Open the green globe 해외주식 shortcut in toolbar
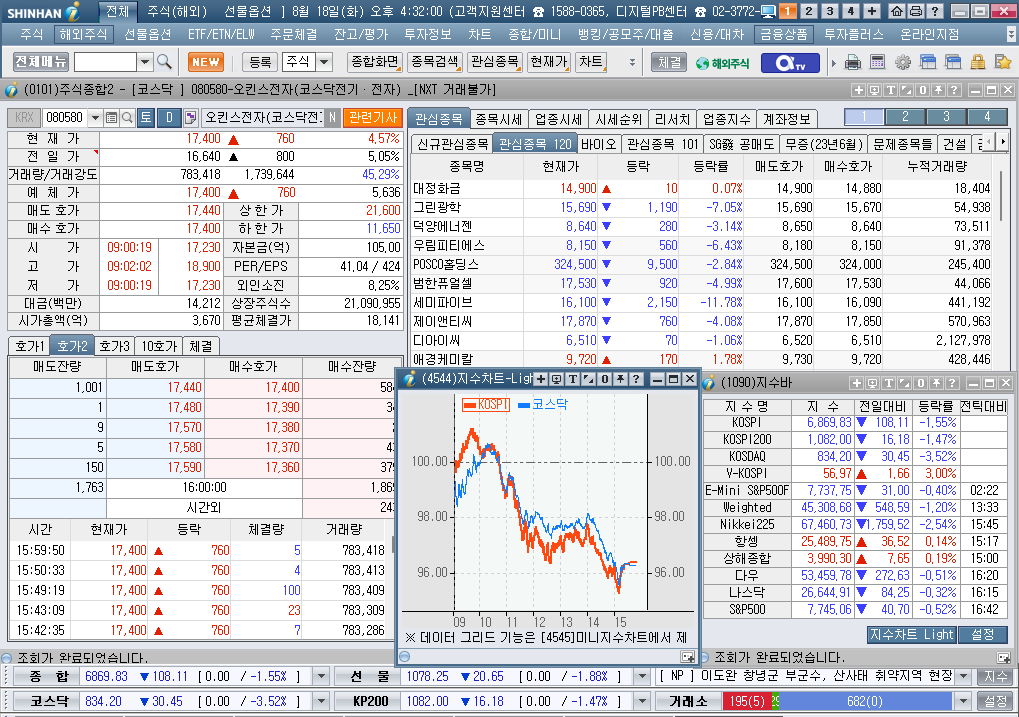The height and width of the screenshot is (717, 1019). (722, 63)
